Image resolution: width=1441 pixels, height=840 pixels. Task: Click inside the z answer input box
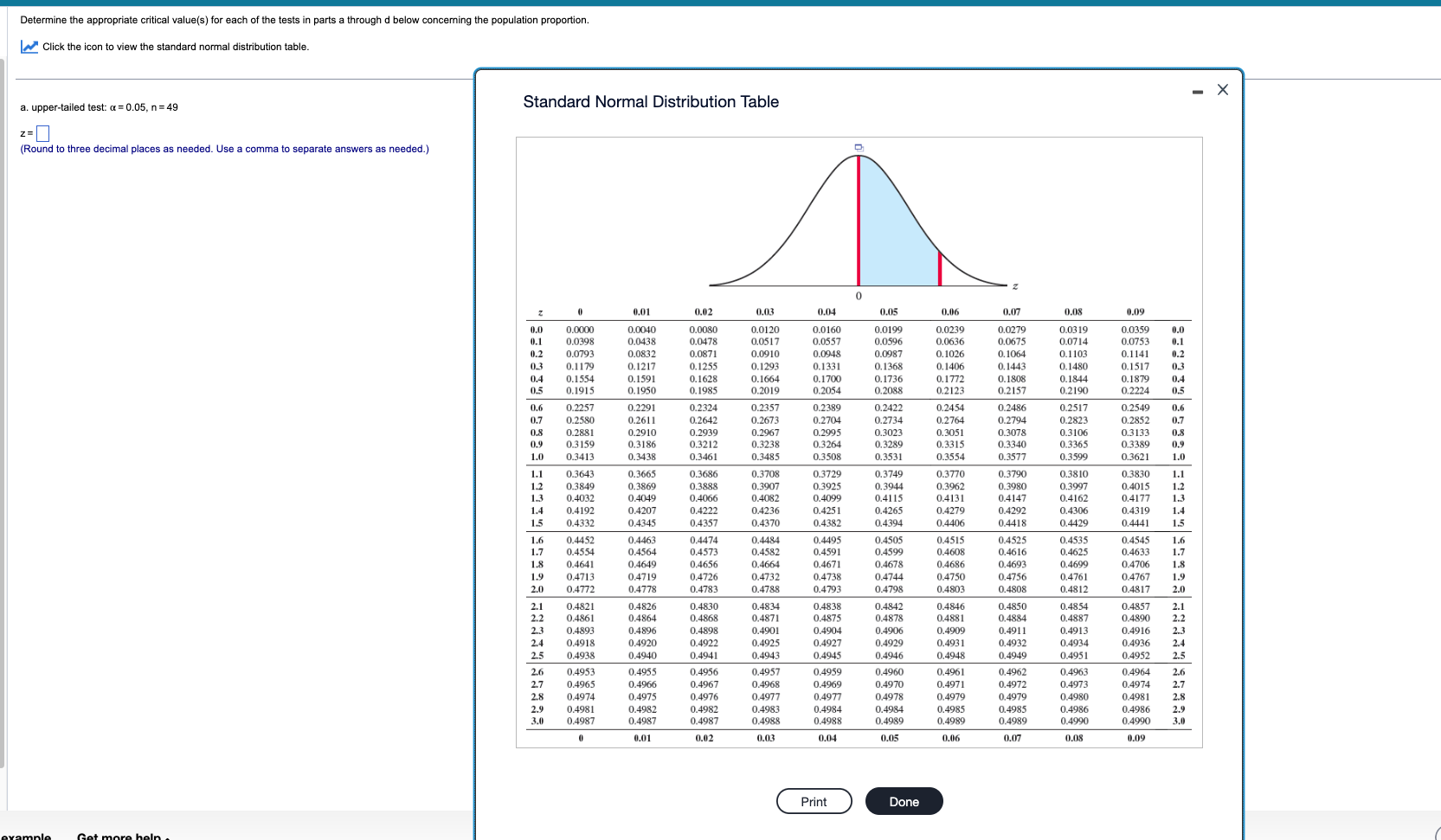click(42, 132)
